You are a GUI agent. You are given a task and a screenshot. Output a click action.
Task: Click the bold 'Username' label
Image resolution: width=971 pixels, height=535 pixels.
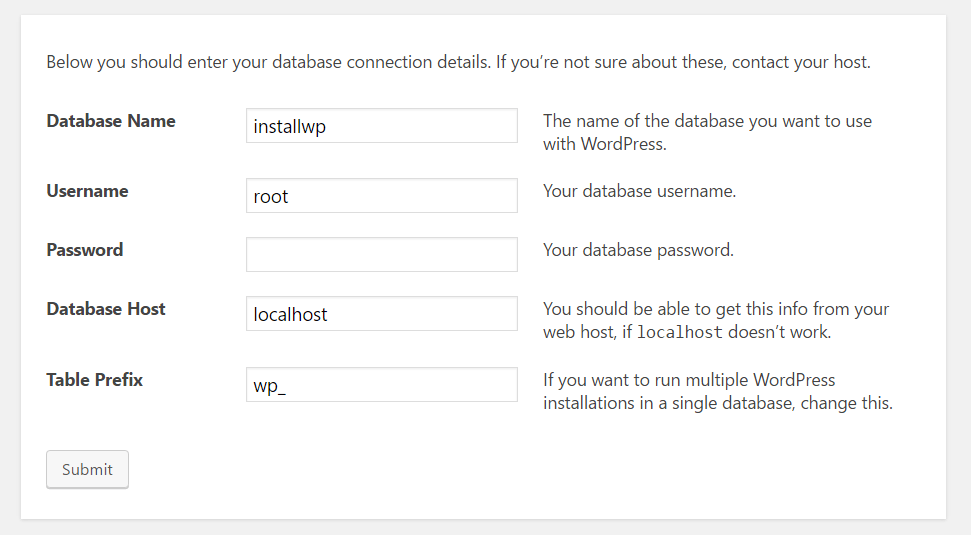[87, 191]
